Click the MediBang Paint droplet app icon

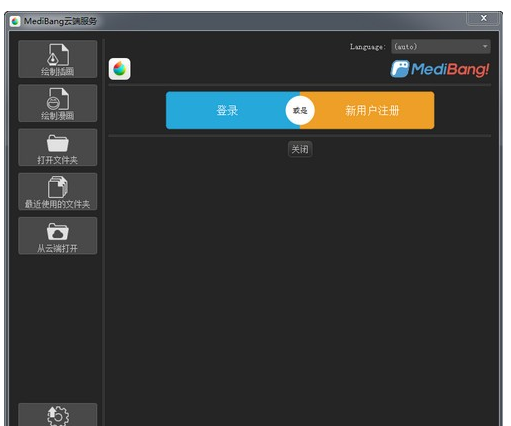119,69
